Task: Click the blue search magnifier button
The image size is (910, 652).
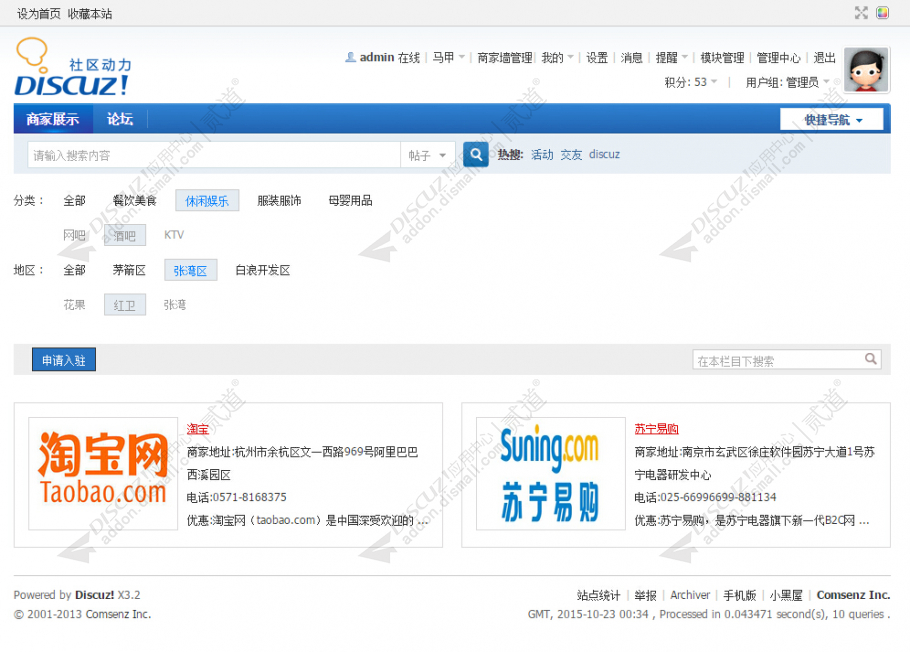Action: pyautogui.click(x=476, y=154)
